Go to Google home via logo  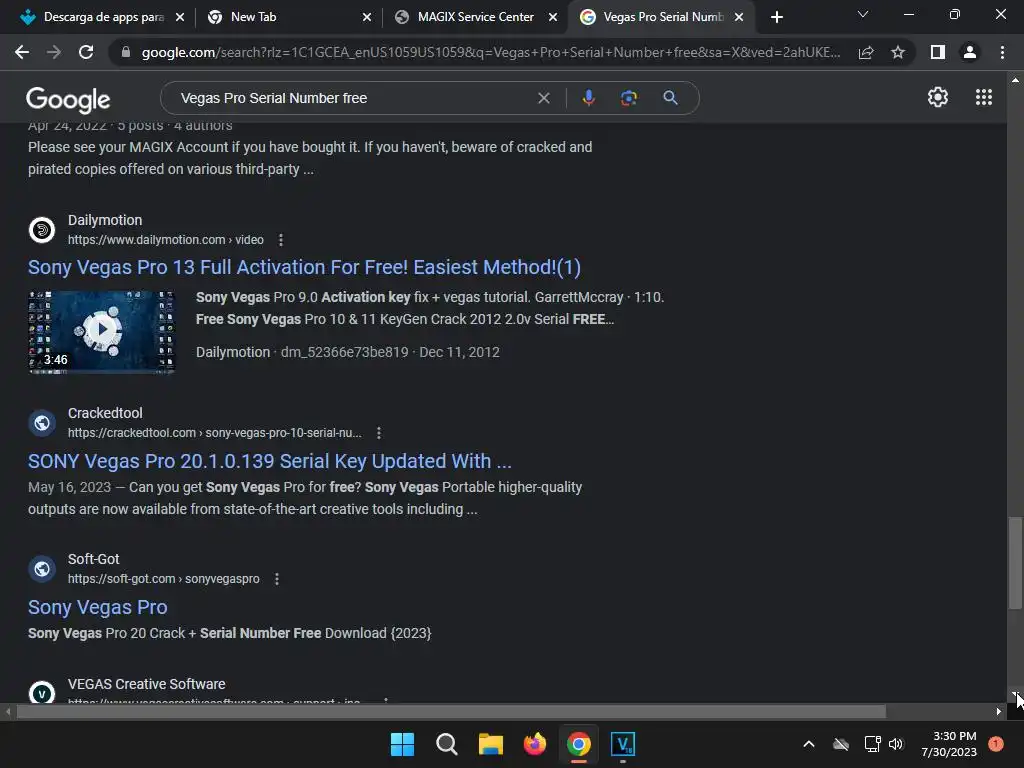pyautogui.click(x=68, y=99)
